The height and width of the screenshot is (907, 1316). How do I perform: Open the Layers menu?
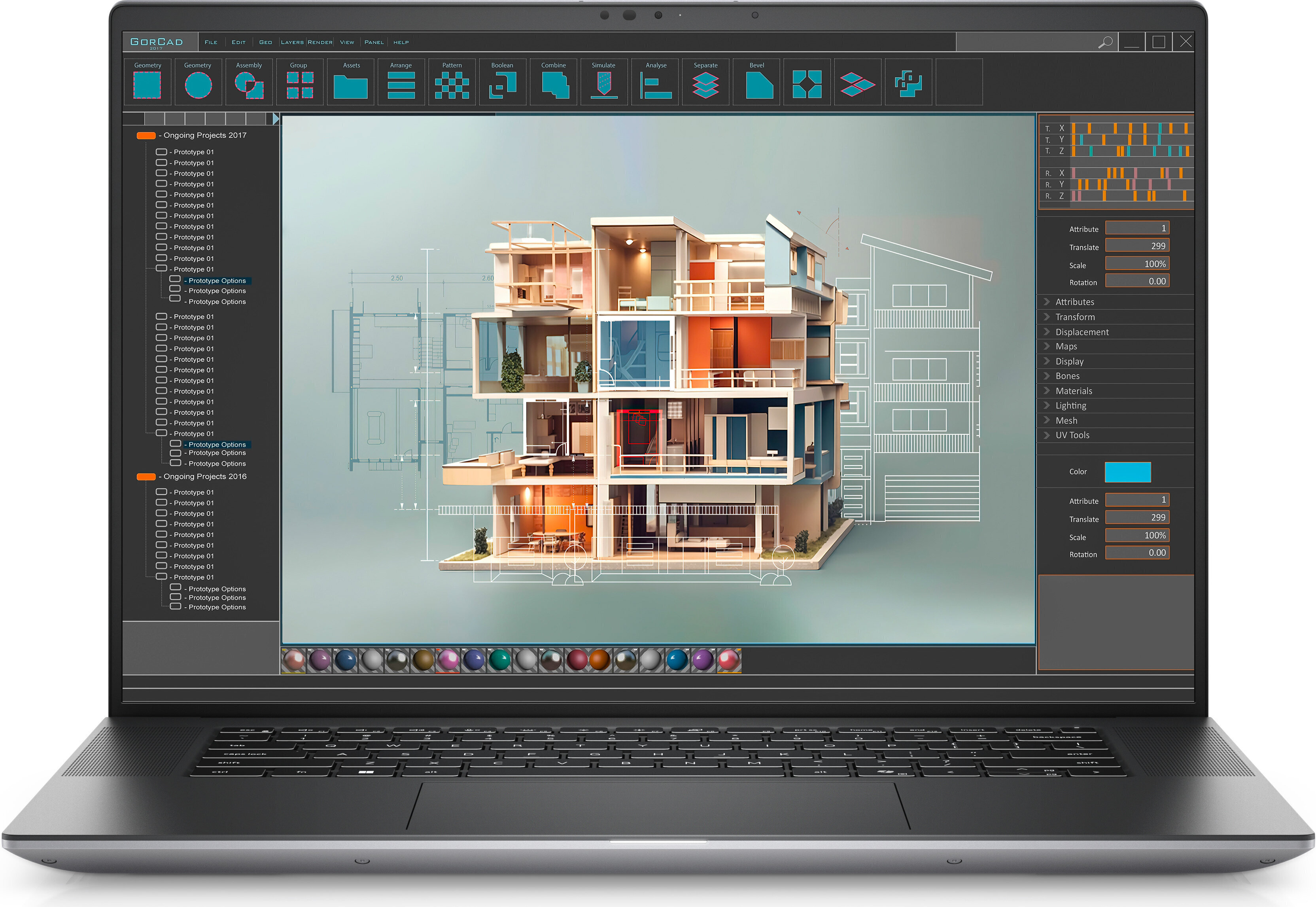[x=292, y=43]
